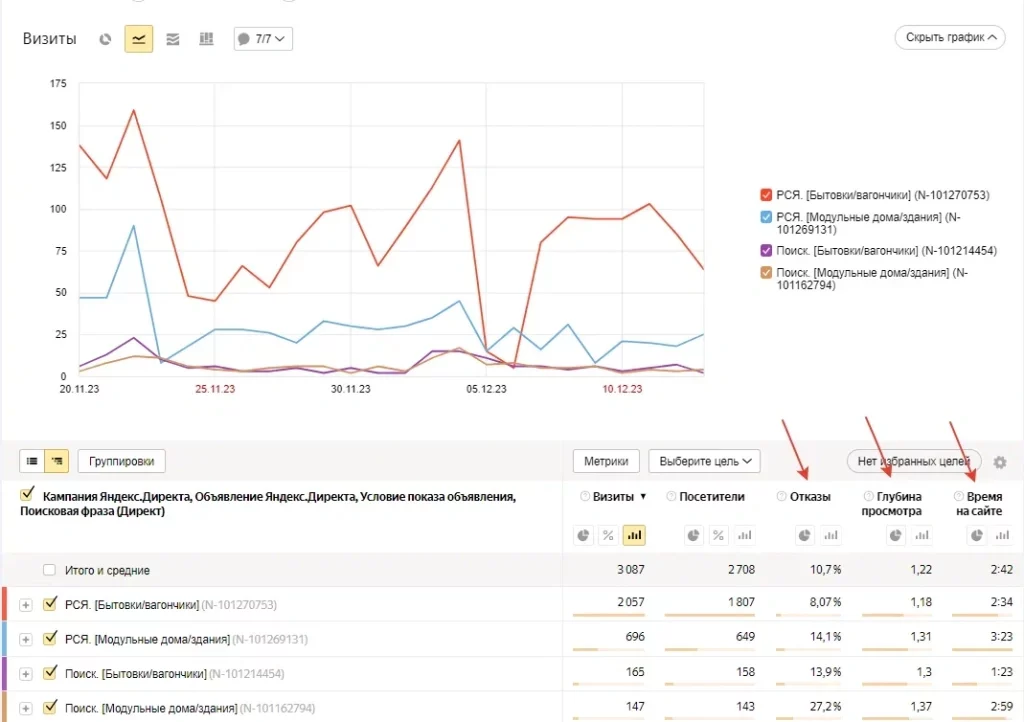The image size is (1024, 722).
Task: Open the Выберите цель dropdown
Action: (704, 461)
